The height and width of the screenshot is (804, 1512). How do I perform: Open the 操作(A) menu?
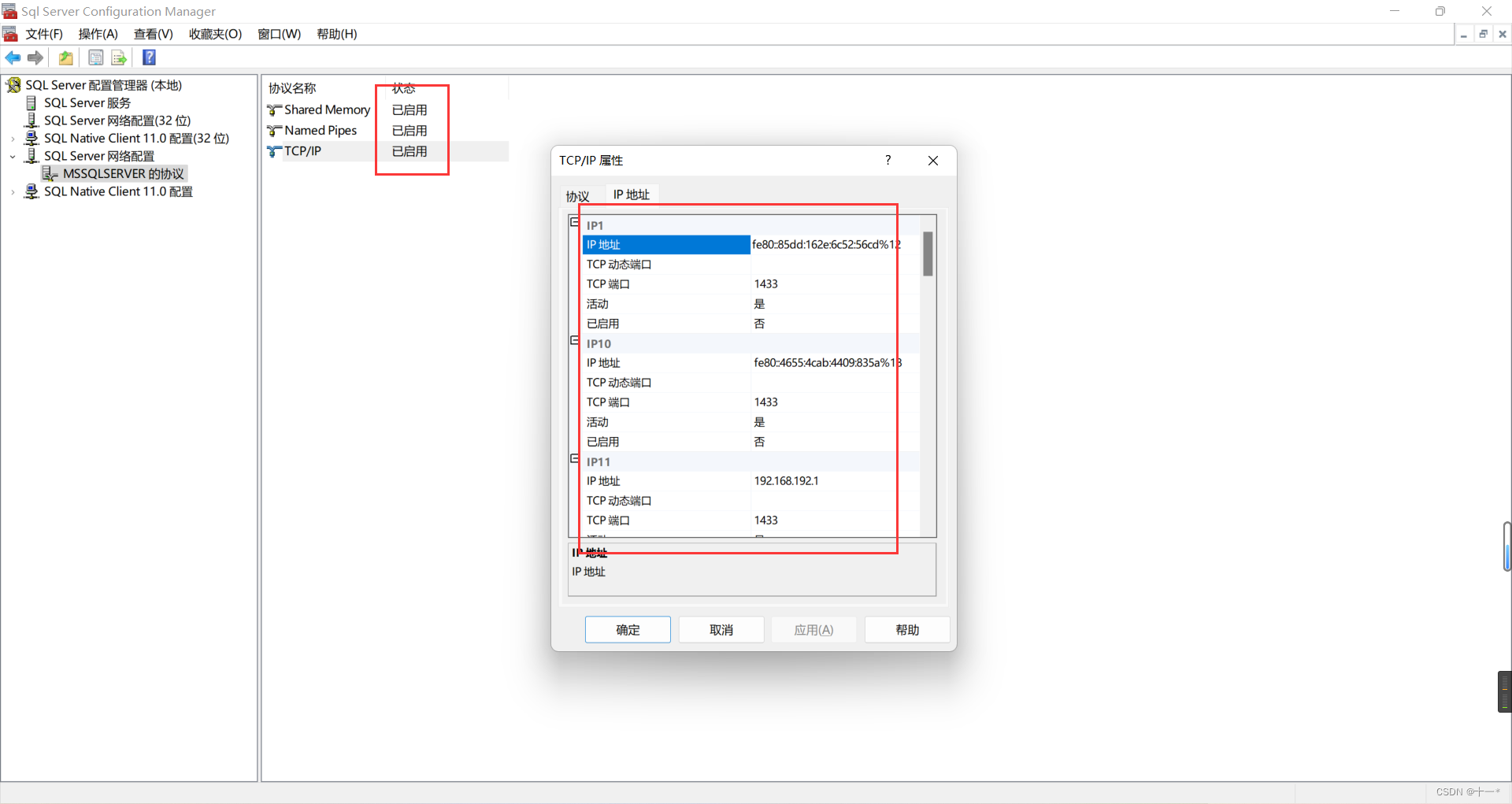click(x=98, y=34)
